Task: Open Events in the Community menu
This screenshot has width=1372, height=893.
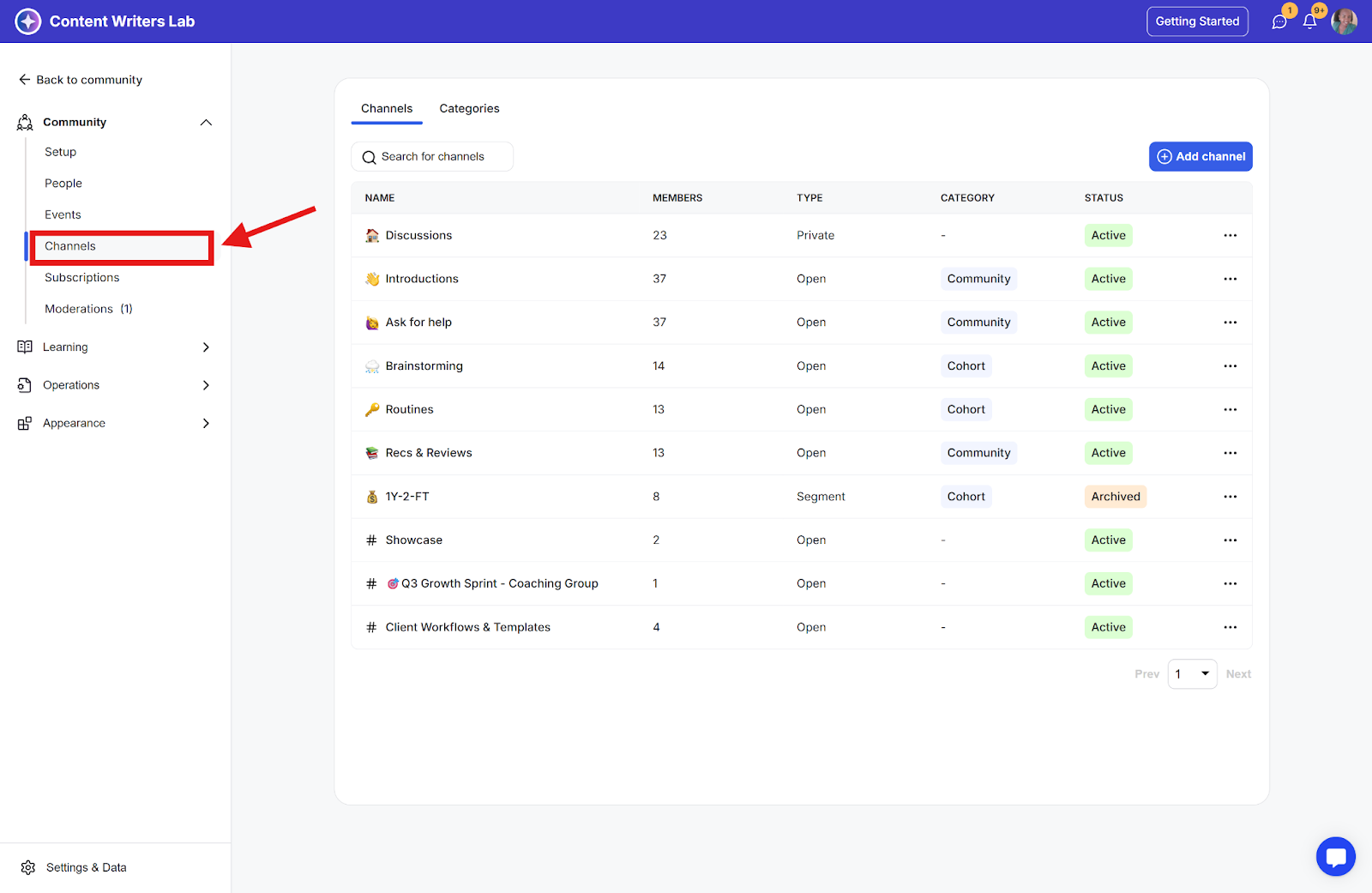Action: pyautogui.click(x=63, y=214)
